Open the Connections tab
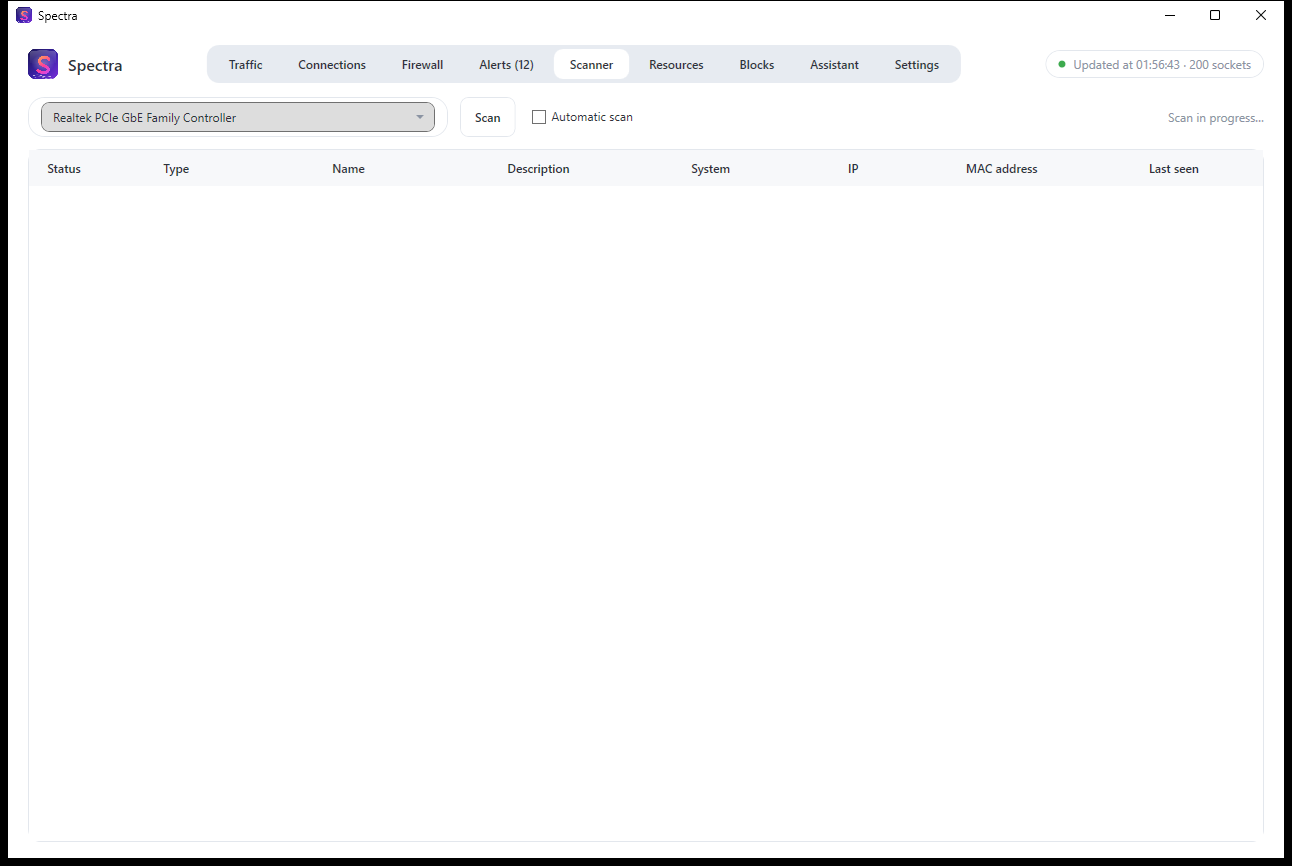The width and height of the screenshot is (1292, 866). click(x=332, y=65)
